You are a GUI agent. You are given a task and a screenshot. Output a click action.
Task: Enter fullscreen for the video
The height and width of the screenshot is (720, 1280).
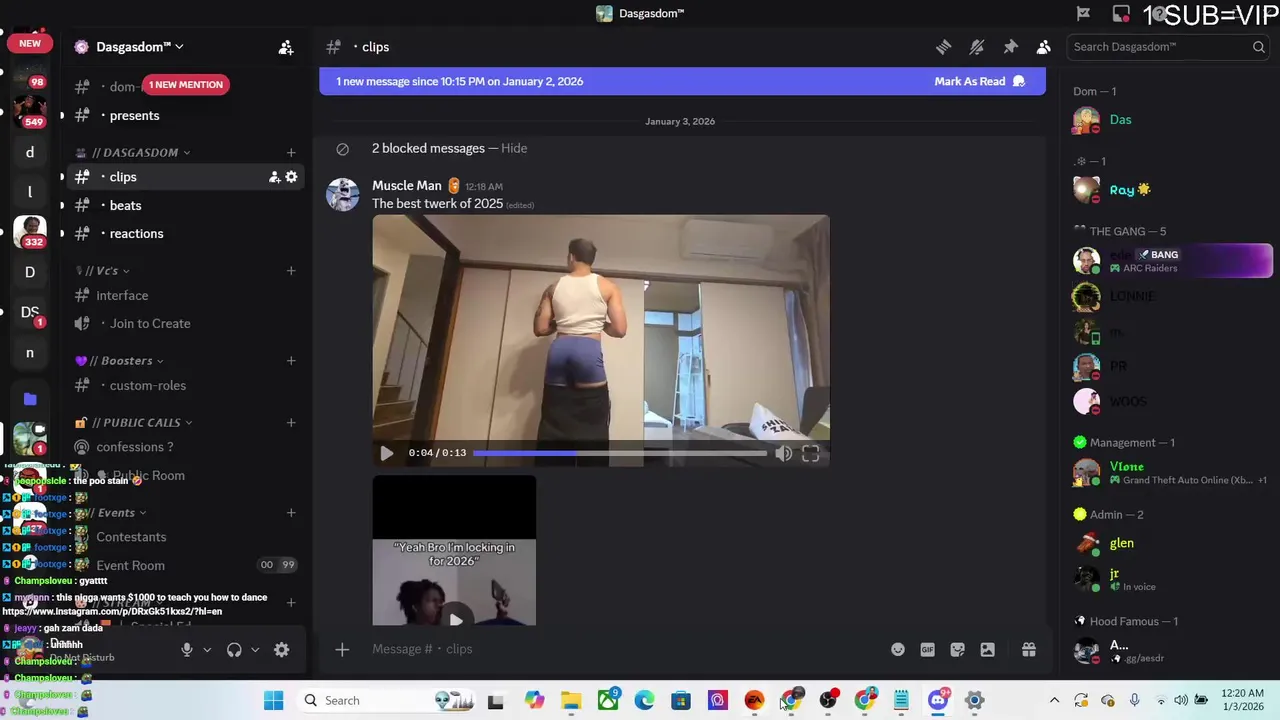811,453
